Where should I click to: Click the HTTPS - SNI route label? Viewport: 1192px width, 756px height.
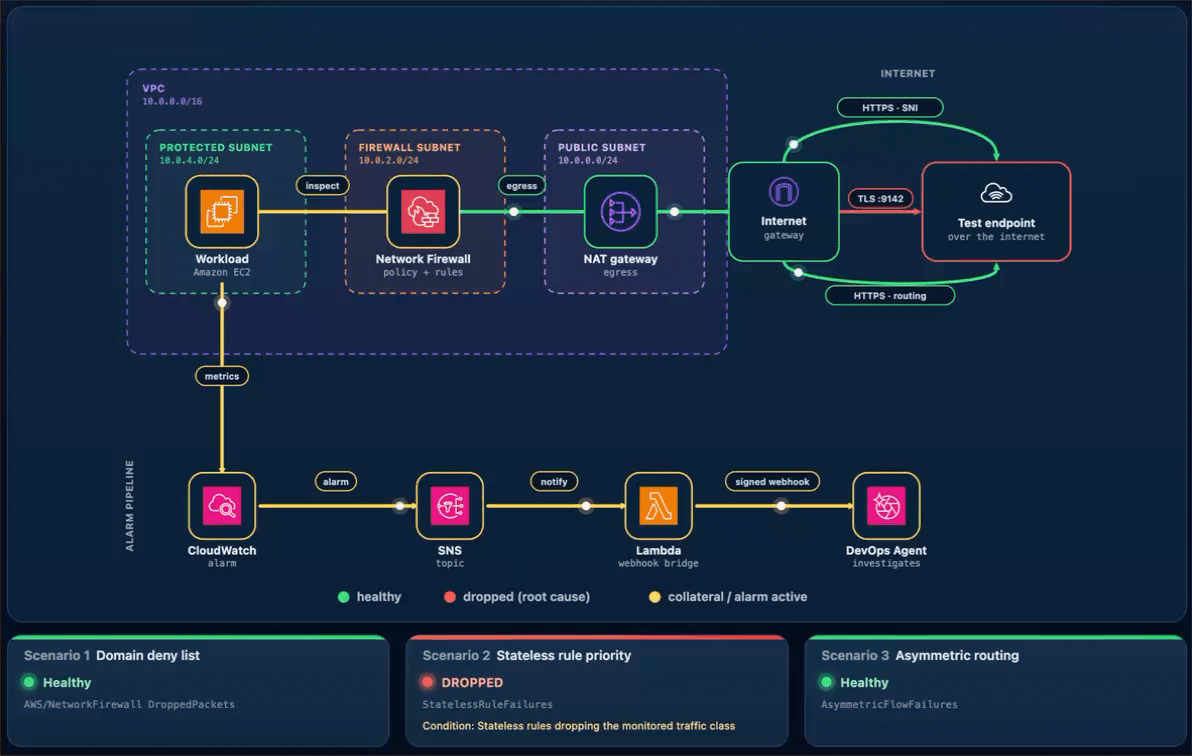(890, 107)
